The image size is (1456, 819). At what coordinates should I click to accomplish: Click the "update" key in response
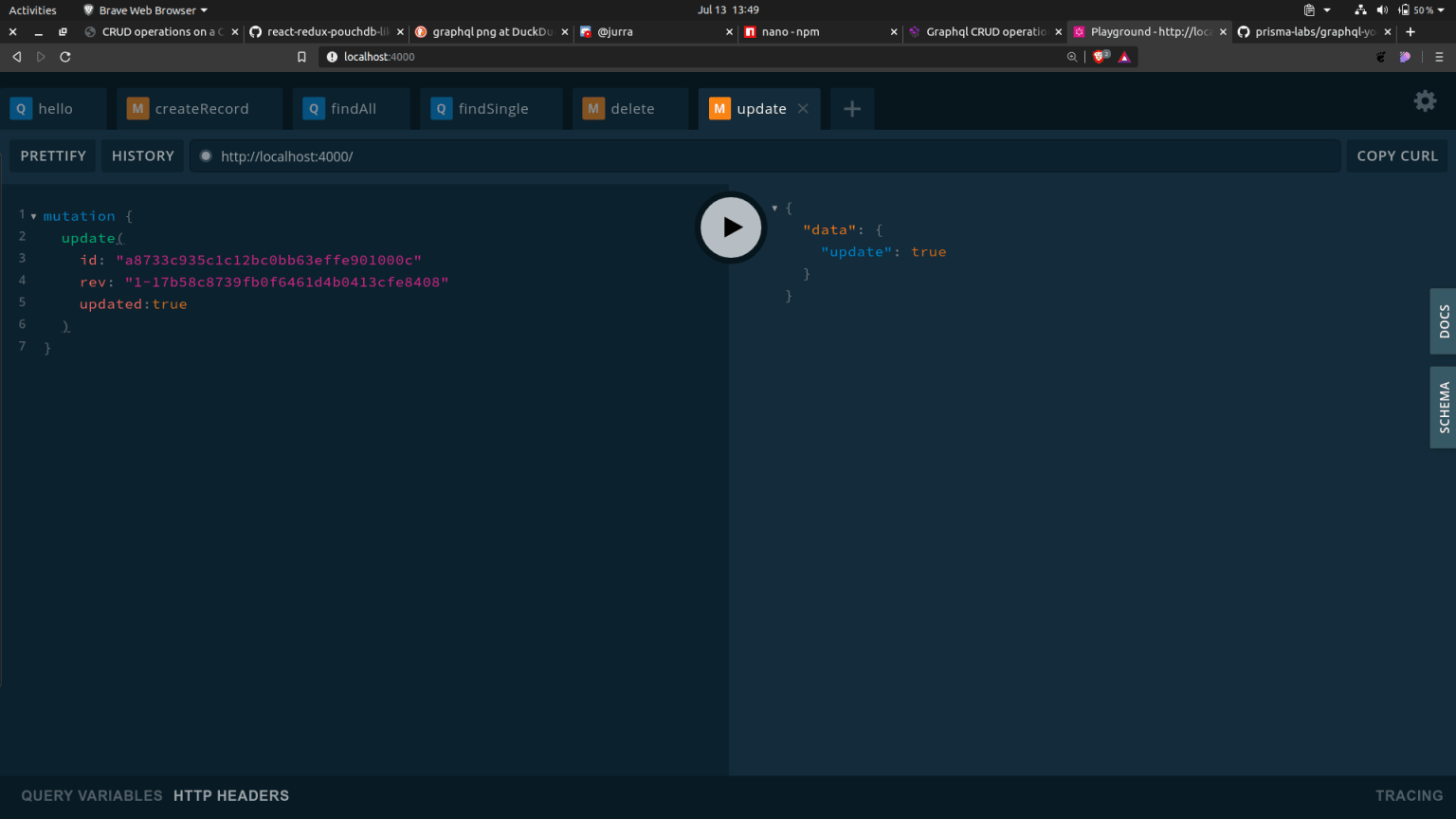click(x=857, y=252)
